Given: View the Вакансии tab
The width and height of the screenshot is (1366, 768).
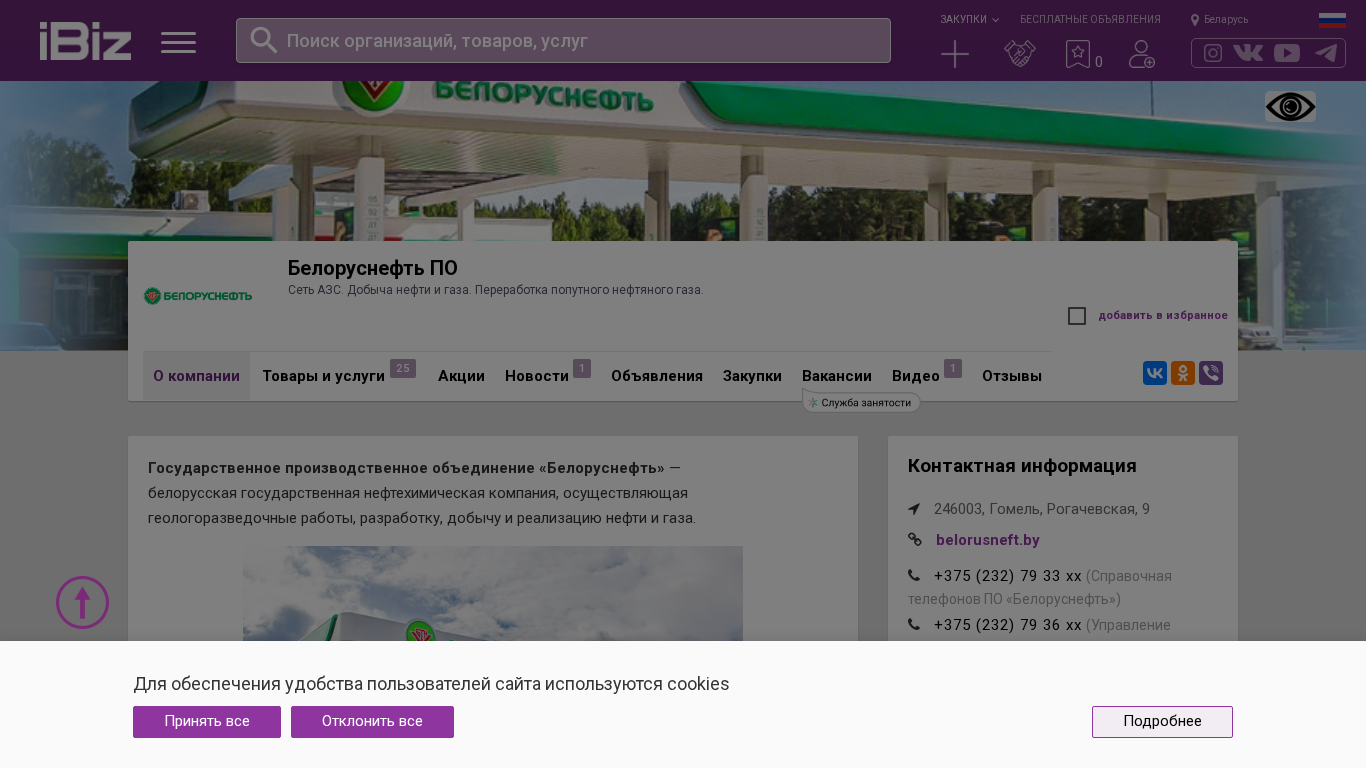Looking at the screenshot, I should coord(837,376).
